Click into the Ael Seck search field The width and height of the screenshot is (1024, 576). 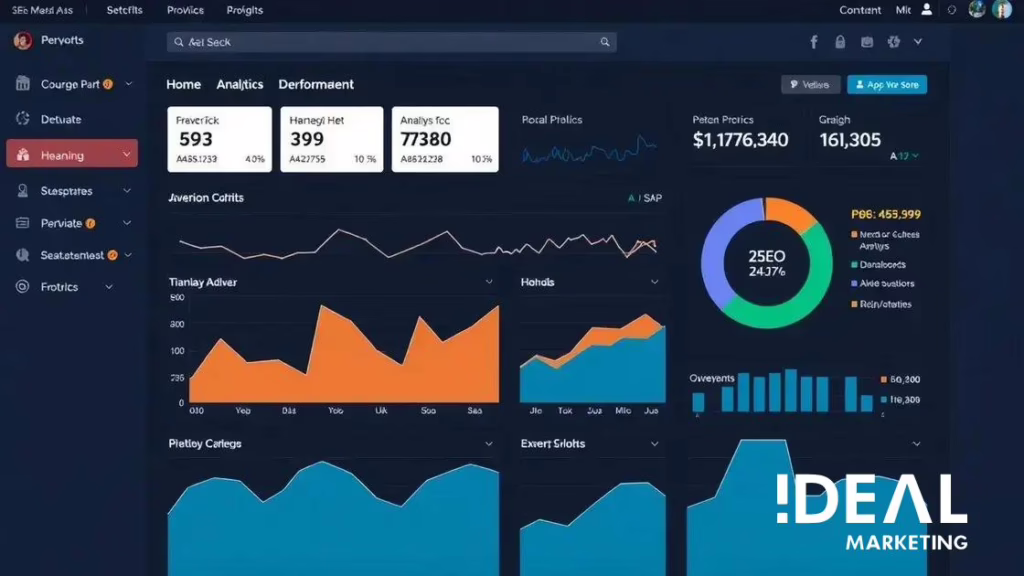click(390, 43)
